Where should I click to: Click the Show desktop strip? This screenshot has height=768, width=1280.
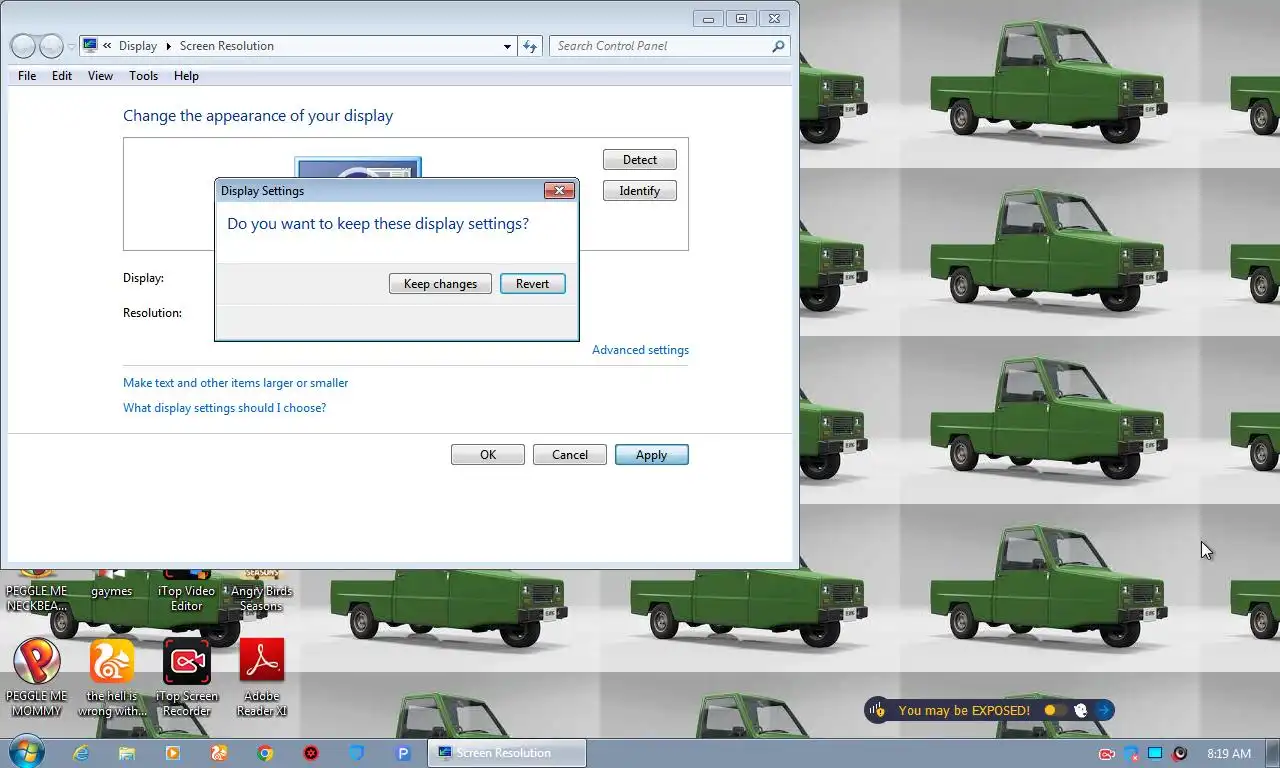[x=1273, y=753]
